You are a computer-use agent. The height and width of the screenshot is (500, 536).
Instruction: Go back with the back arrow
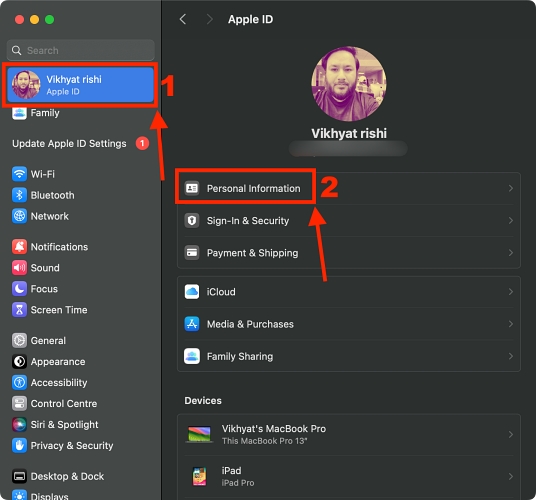[x=183, y=19]
